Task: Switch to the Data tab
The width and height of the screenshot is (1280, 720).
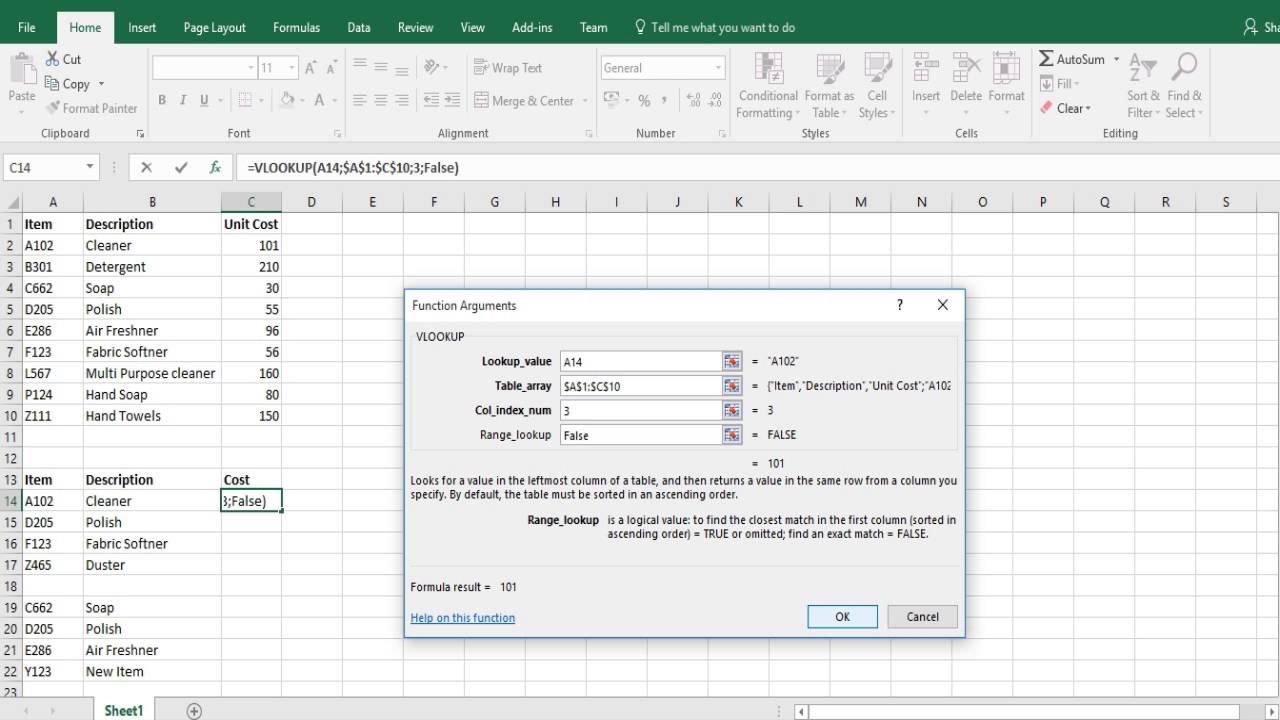Action: click(359, 27)
